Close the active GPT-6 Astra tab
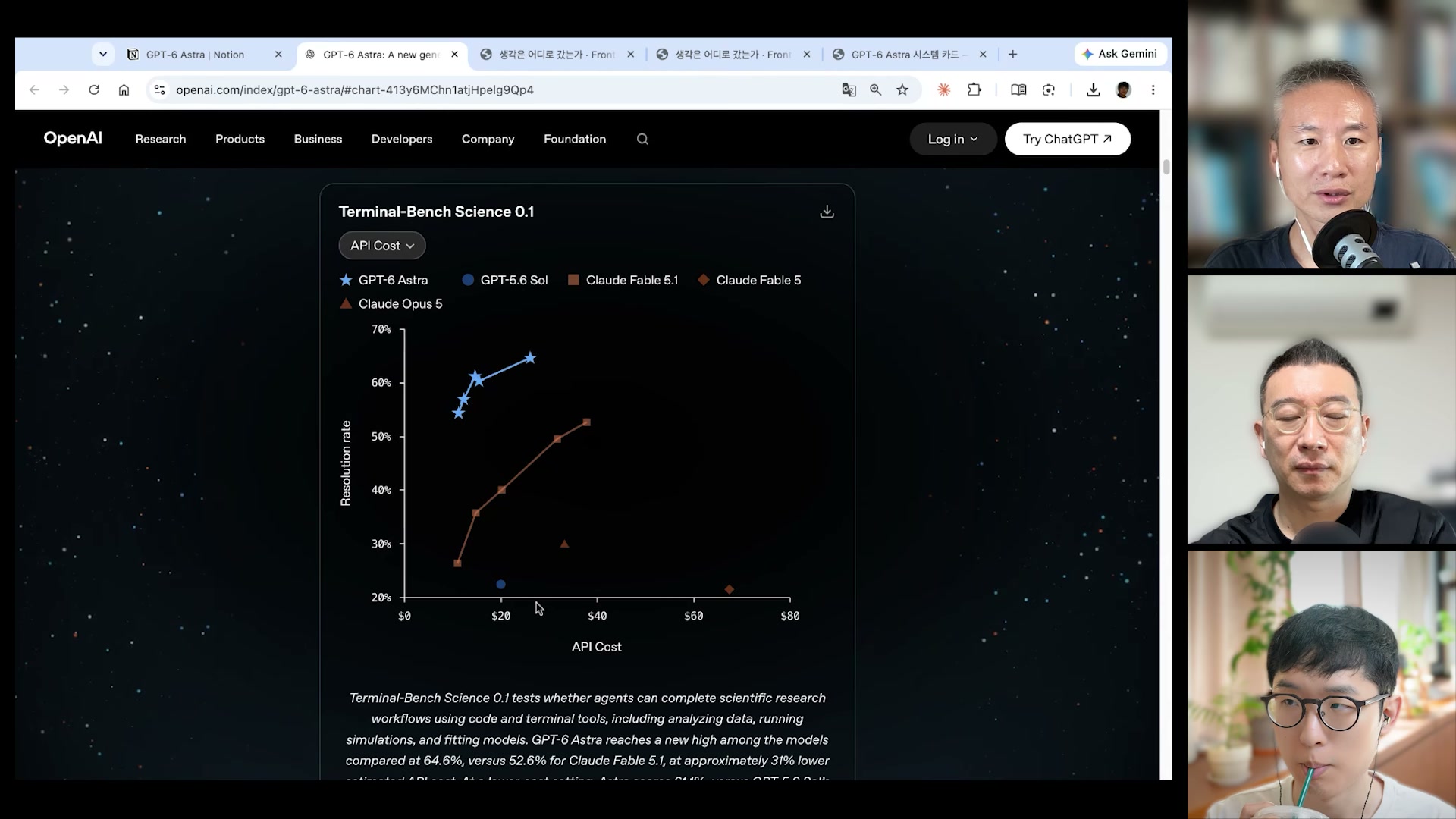The image size is (1456, 819). pos(454,55)
